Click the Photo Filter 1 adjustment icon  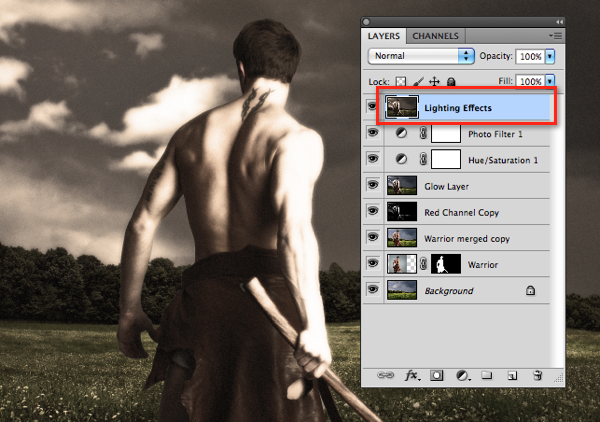pos(401,133)
